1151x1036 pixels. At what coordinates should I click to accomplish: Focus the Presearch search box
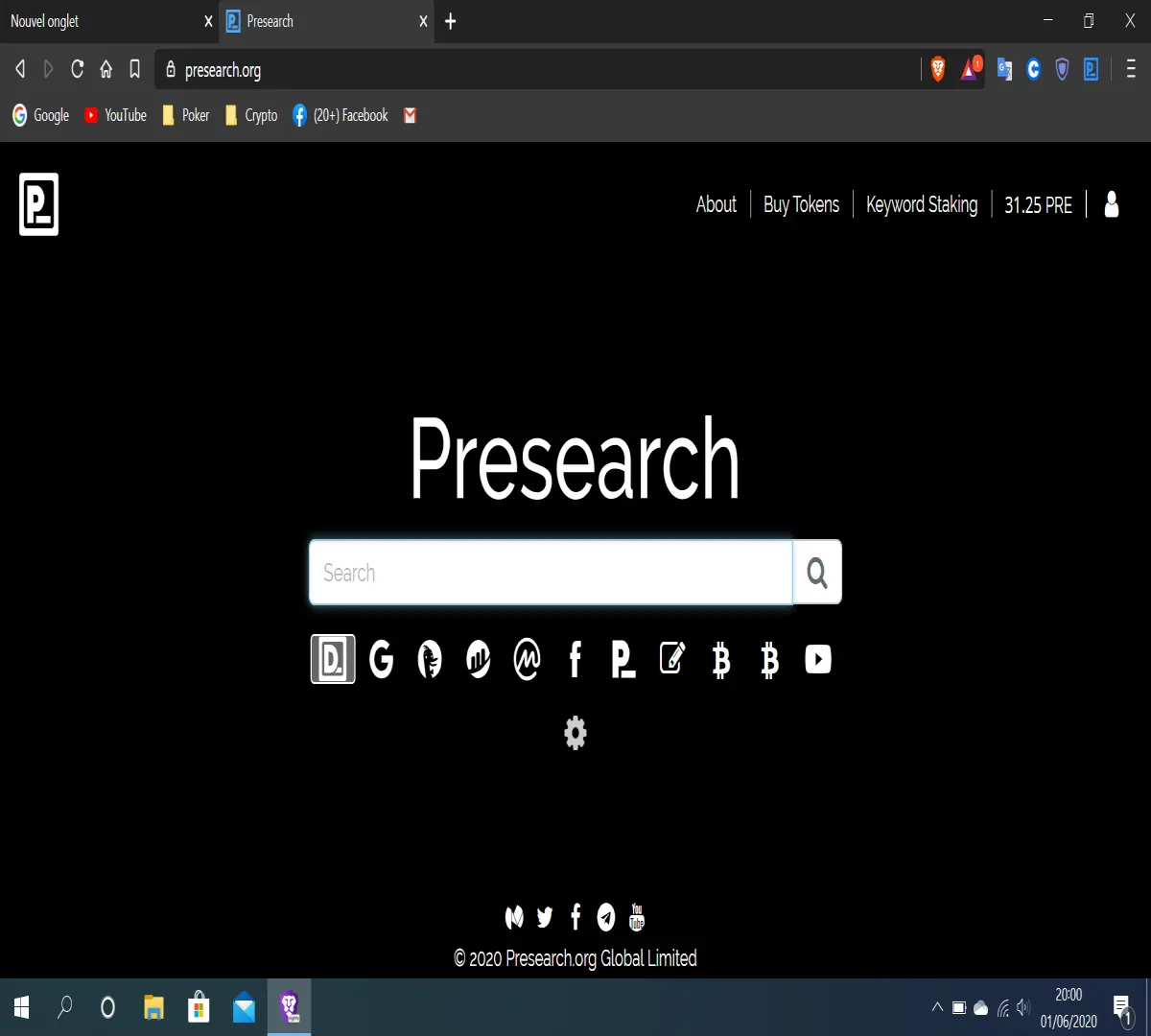point(552,573)
